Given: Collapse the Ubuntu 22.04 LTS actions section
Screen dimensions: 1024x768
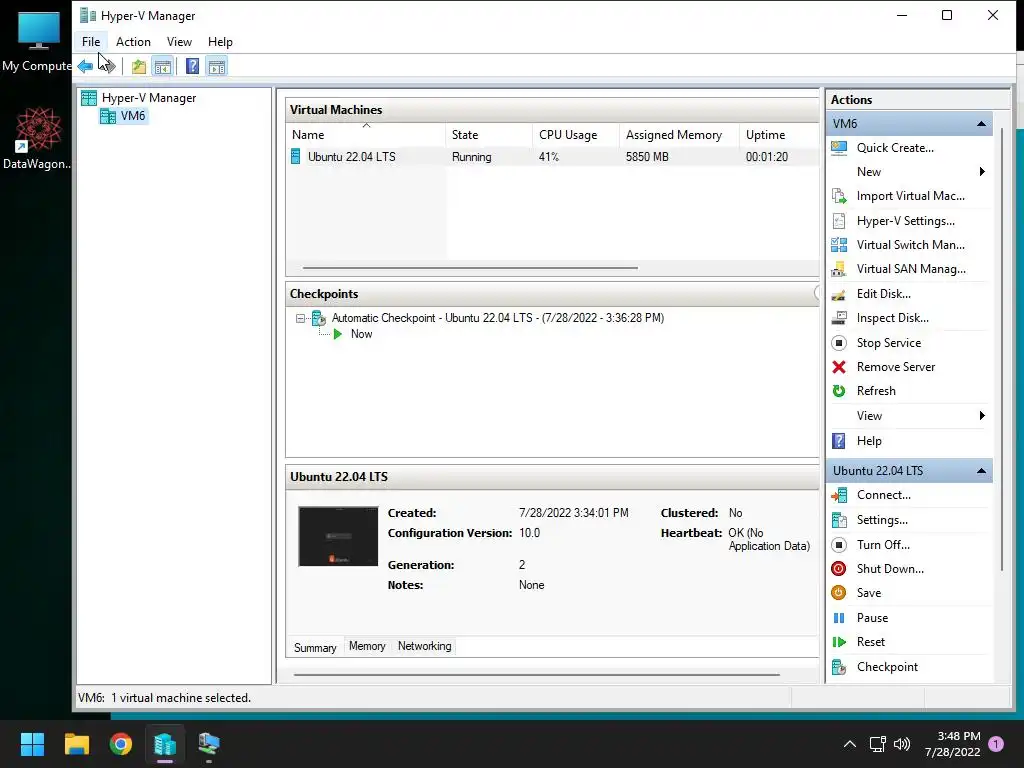Looking at the screenshot, I should (x=981, y=471).
